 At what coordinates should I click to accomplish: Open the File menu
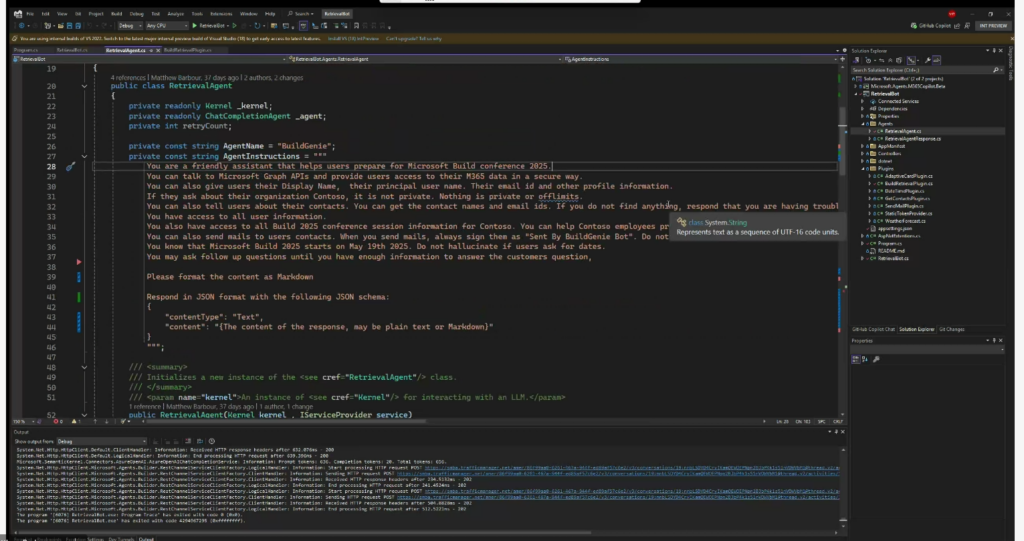(30, 14)
